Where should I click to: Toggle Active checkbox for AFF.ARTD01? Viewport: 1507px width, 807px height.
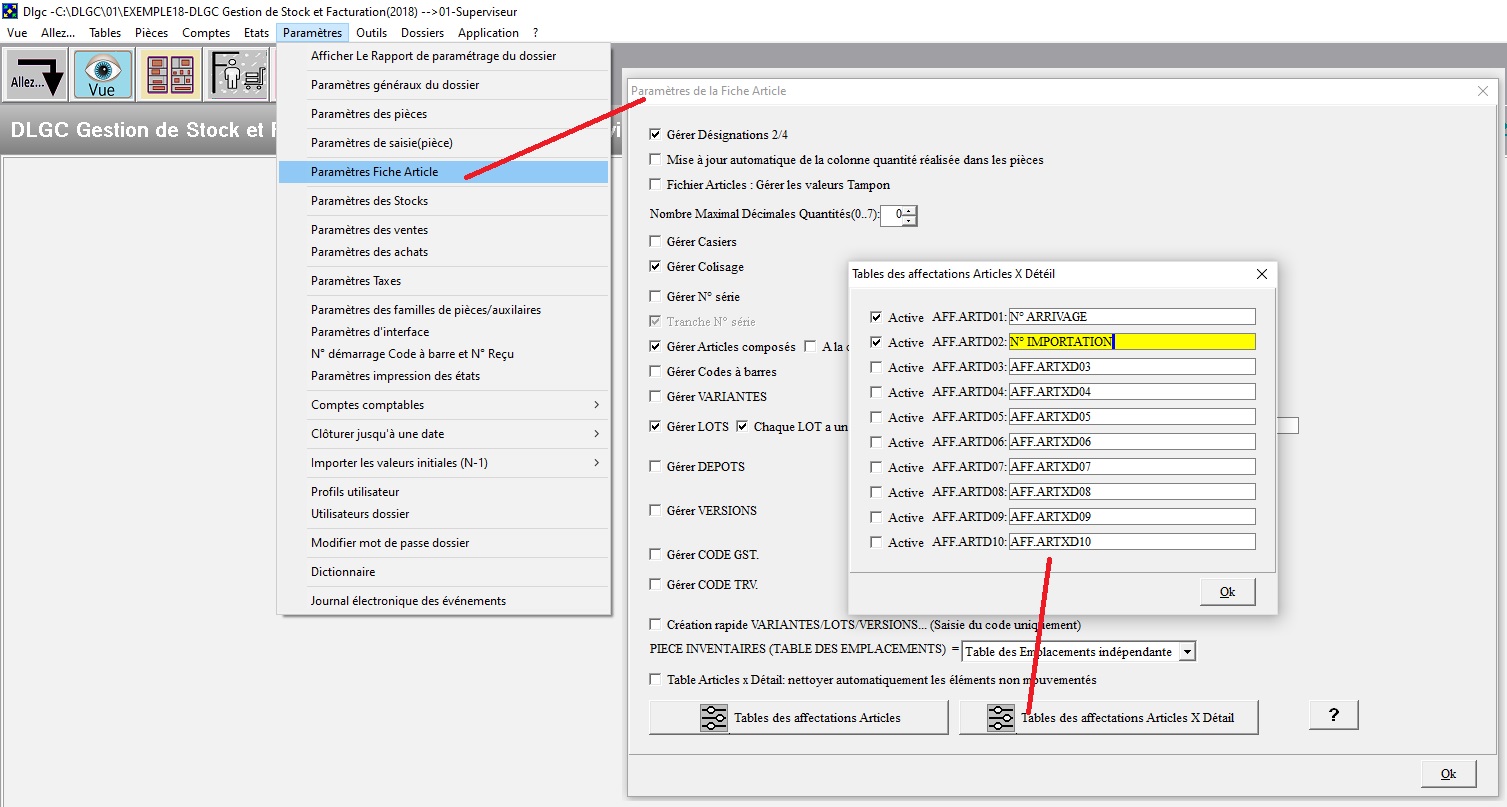[877, 317]
